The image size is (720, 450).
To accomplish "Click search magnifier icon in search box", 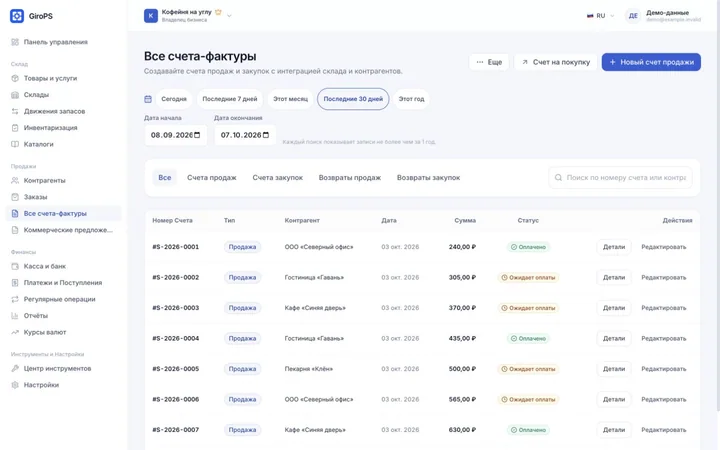I will click(x=558, y=178).
